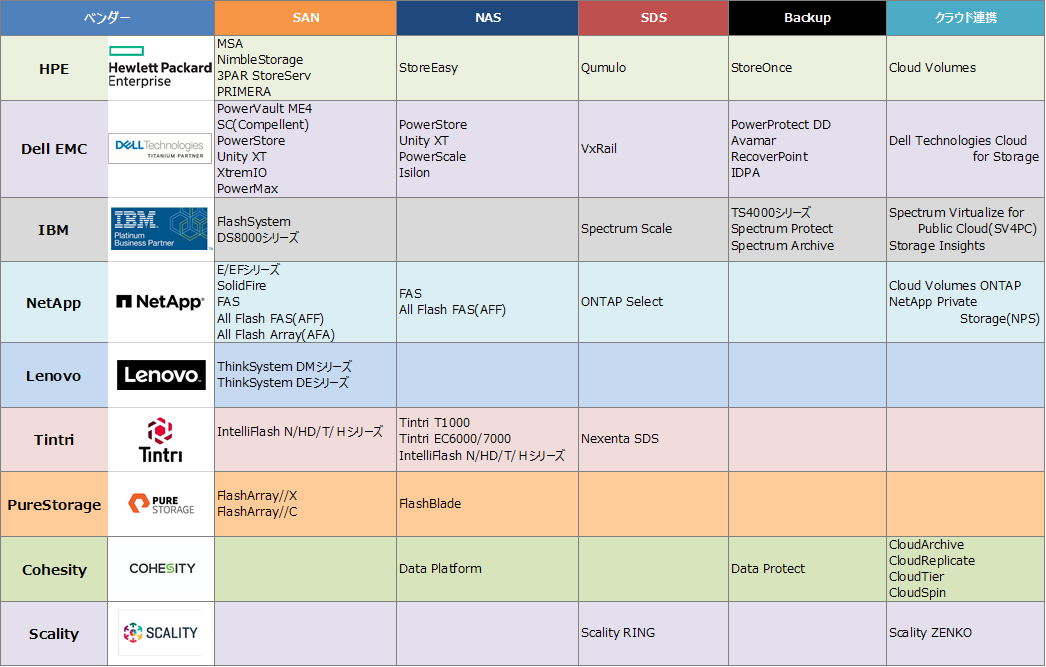Click "Data Platform" in the Cohesity row

(440, 569)
